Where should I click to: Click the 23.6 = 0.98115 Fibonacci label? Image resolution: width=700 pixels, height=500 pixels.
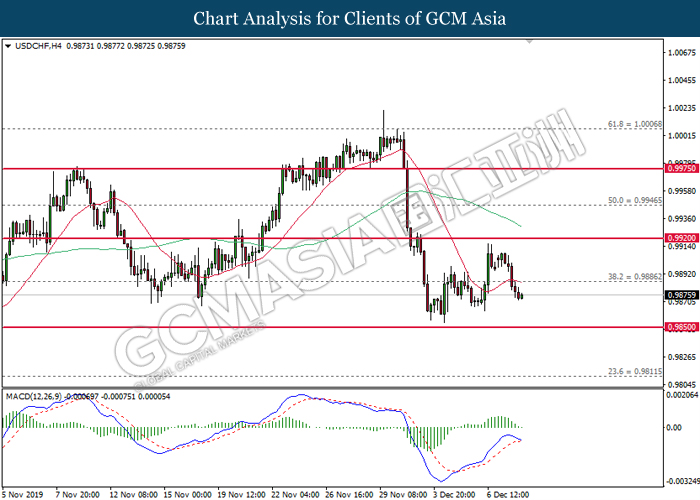(635, 371)
